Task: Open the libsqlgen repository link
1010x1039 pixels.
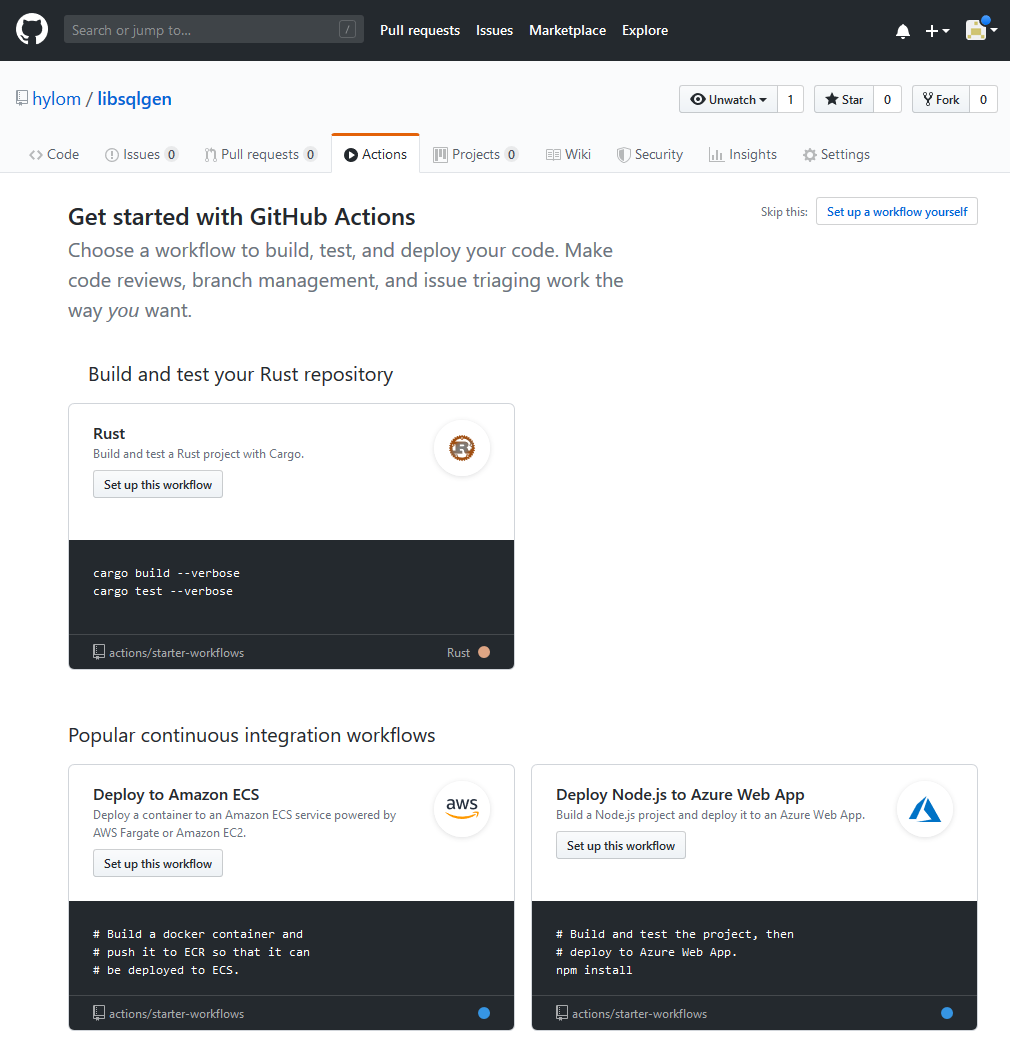Action: pos(135,99)
